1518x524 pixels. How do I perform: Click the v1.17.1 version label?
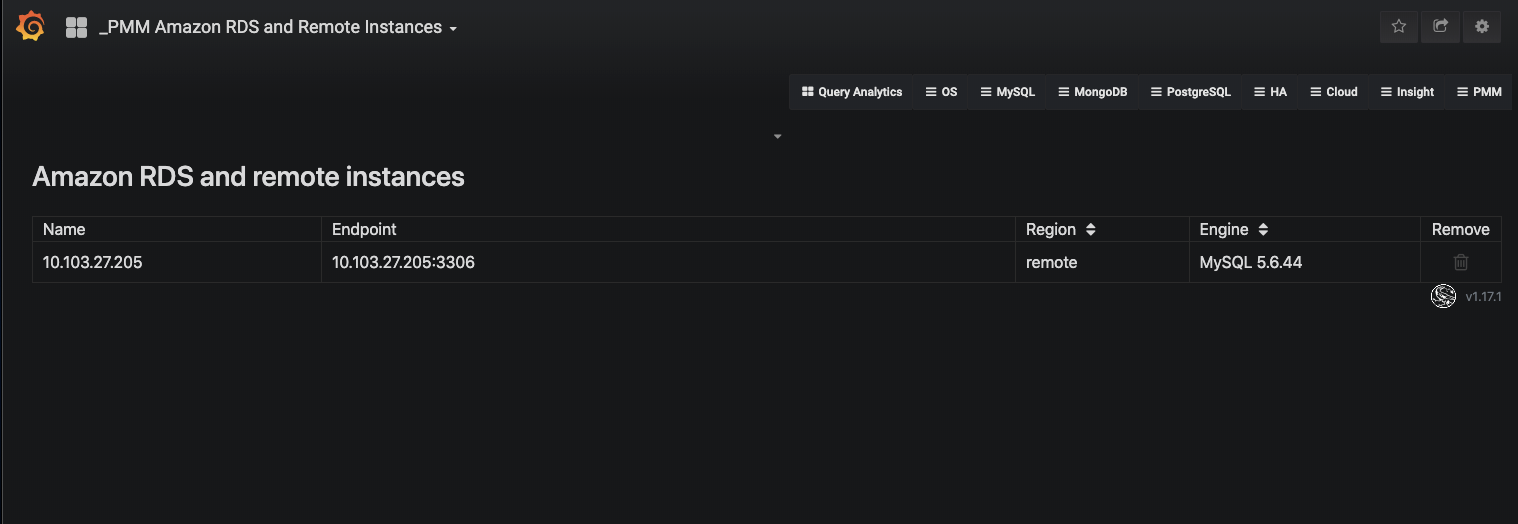(x=1483, y=297)
